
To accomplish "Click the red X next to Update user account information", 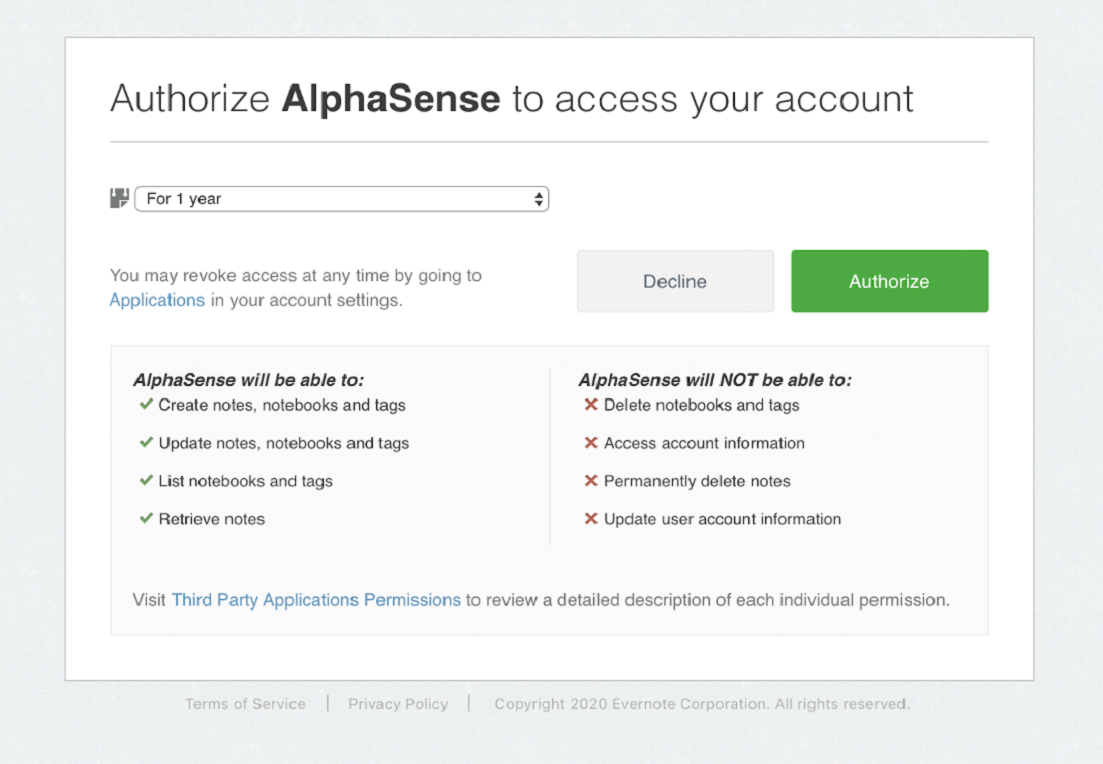I will pyautogui.click(x=591, y=518).
